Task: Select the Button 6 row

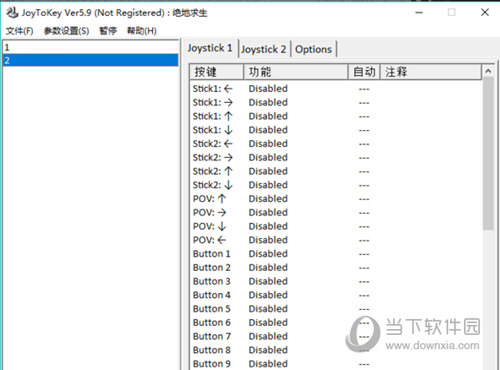Action: pos(336,322)
